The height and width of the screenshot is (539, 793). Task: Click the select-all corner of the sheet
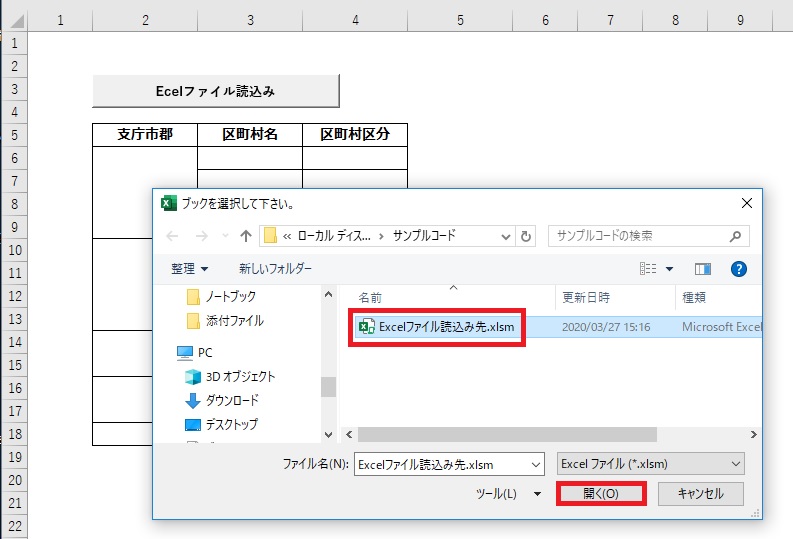(15, 20)
